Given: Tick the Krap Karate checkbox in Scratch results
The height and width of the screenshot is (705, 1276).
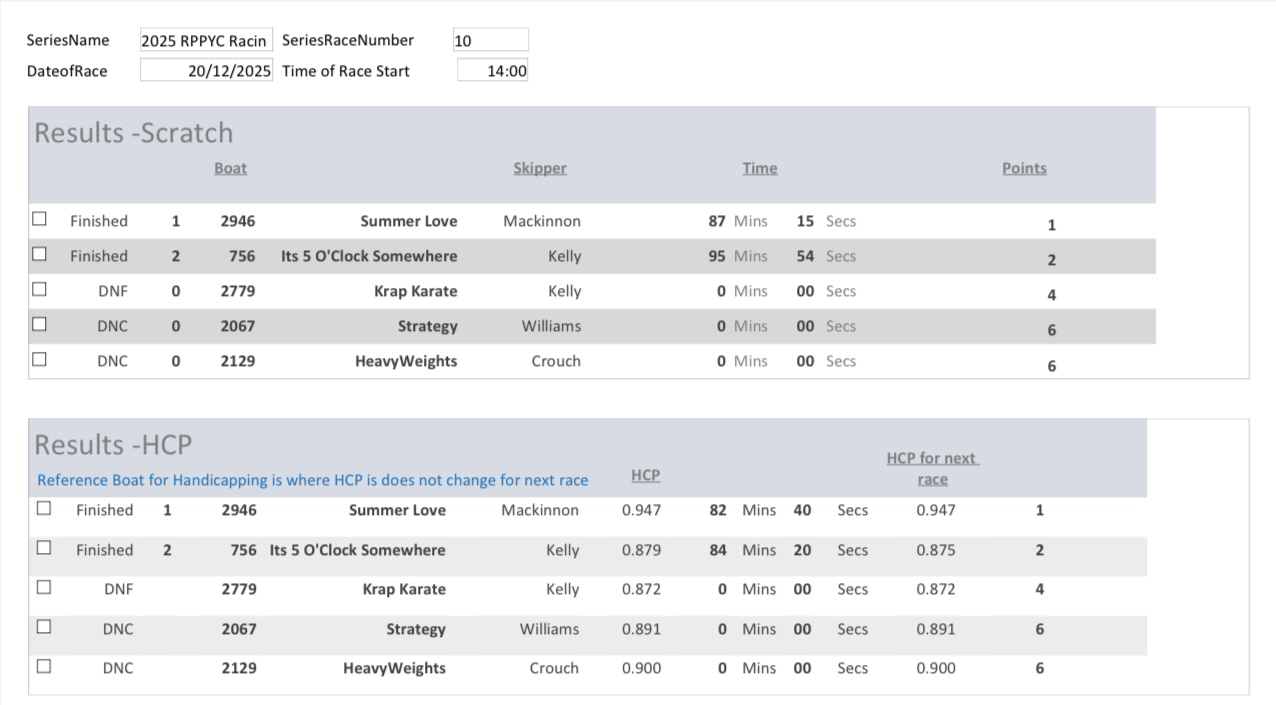Looking at the screenshot, I should [x=39, y=289].
